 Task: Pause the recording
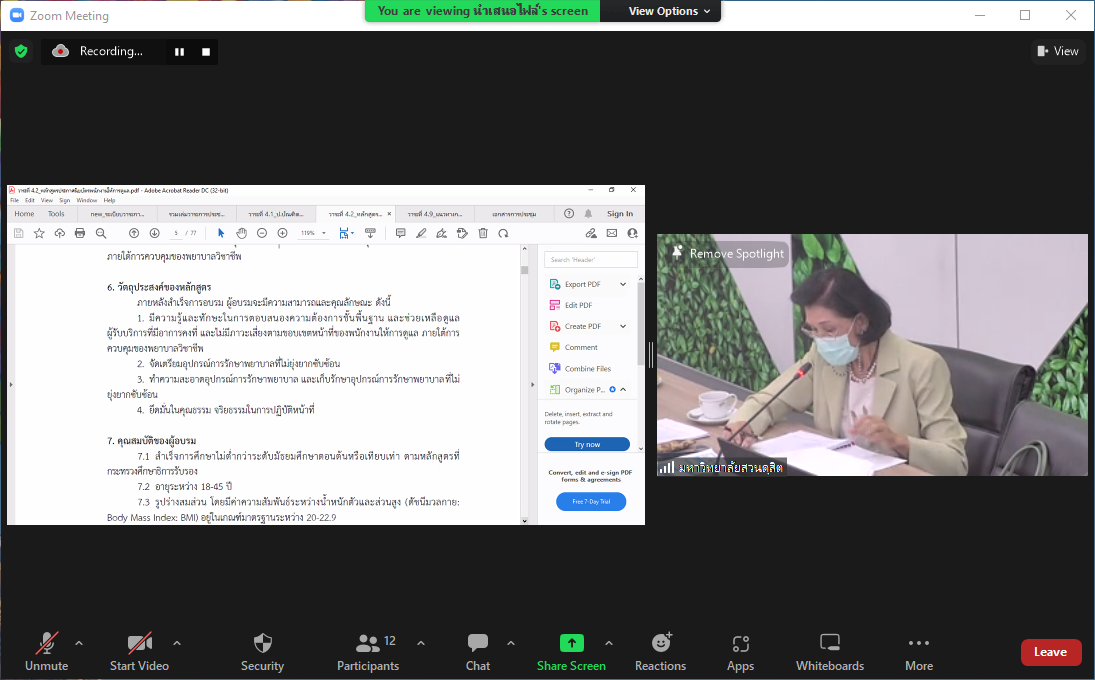coord(180,52)
